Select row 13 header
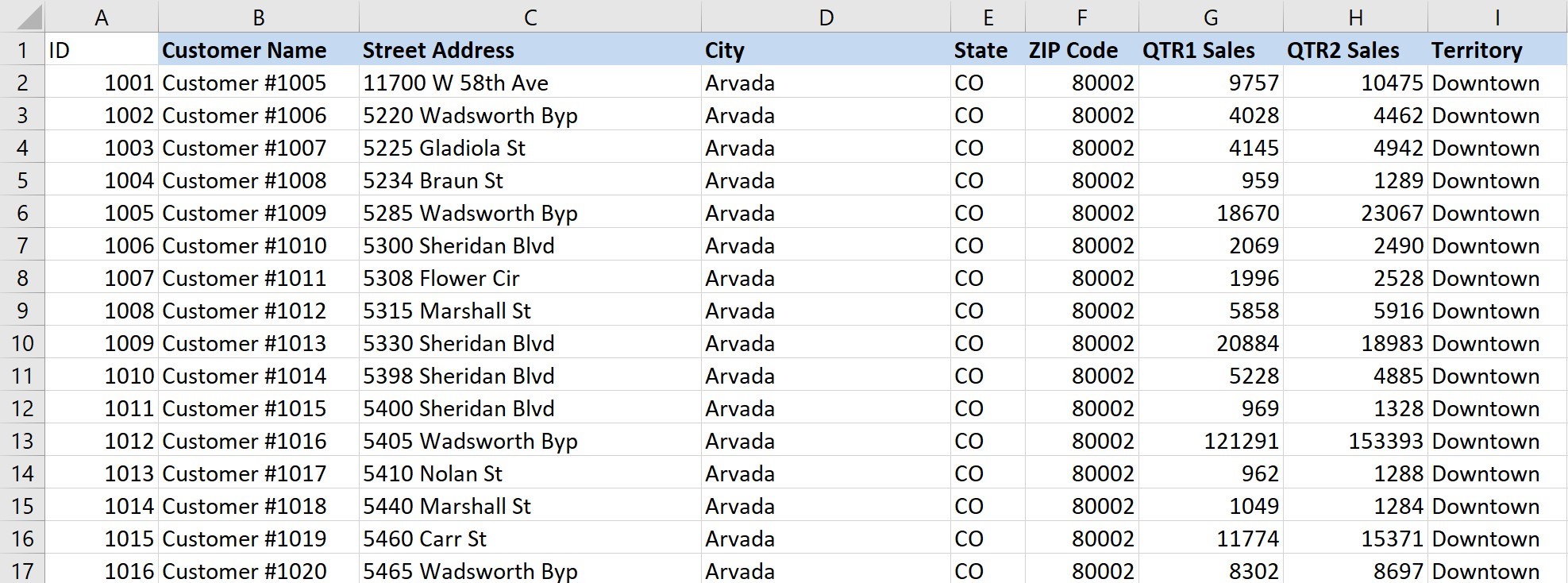The image size is (1568, 583). 21,441
